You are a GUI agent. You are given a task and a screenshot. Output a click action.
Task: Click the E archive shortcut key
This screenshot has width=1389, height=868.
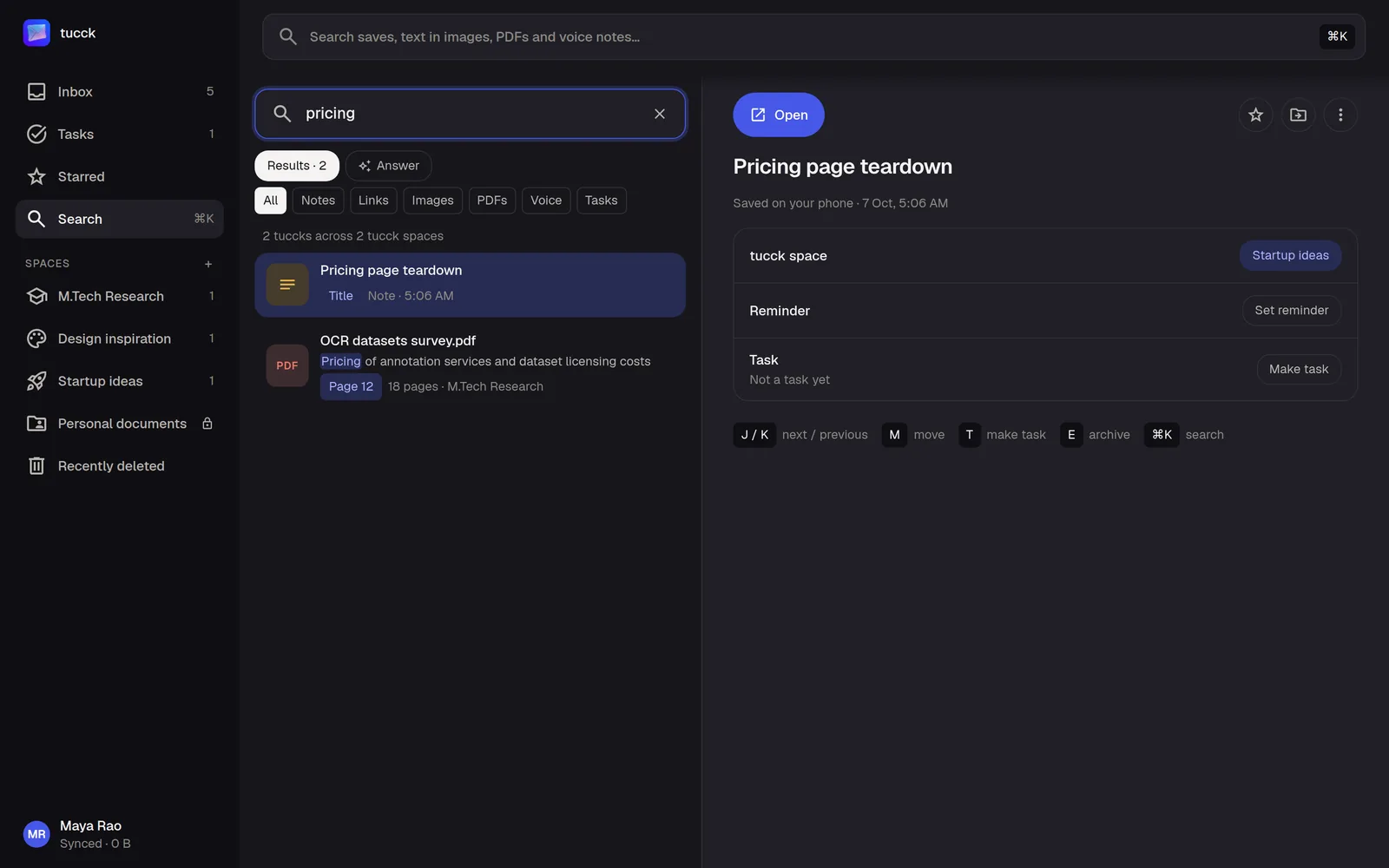pyautogui.click(x=1071, y=435)
